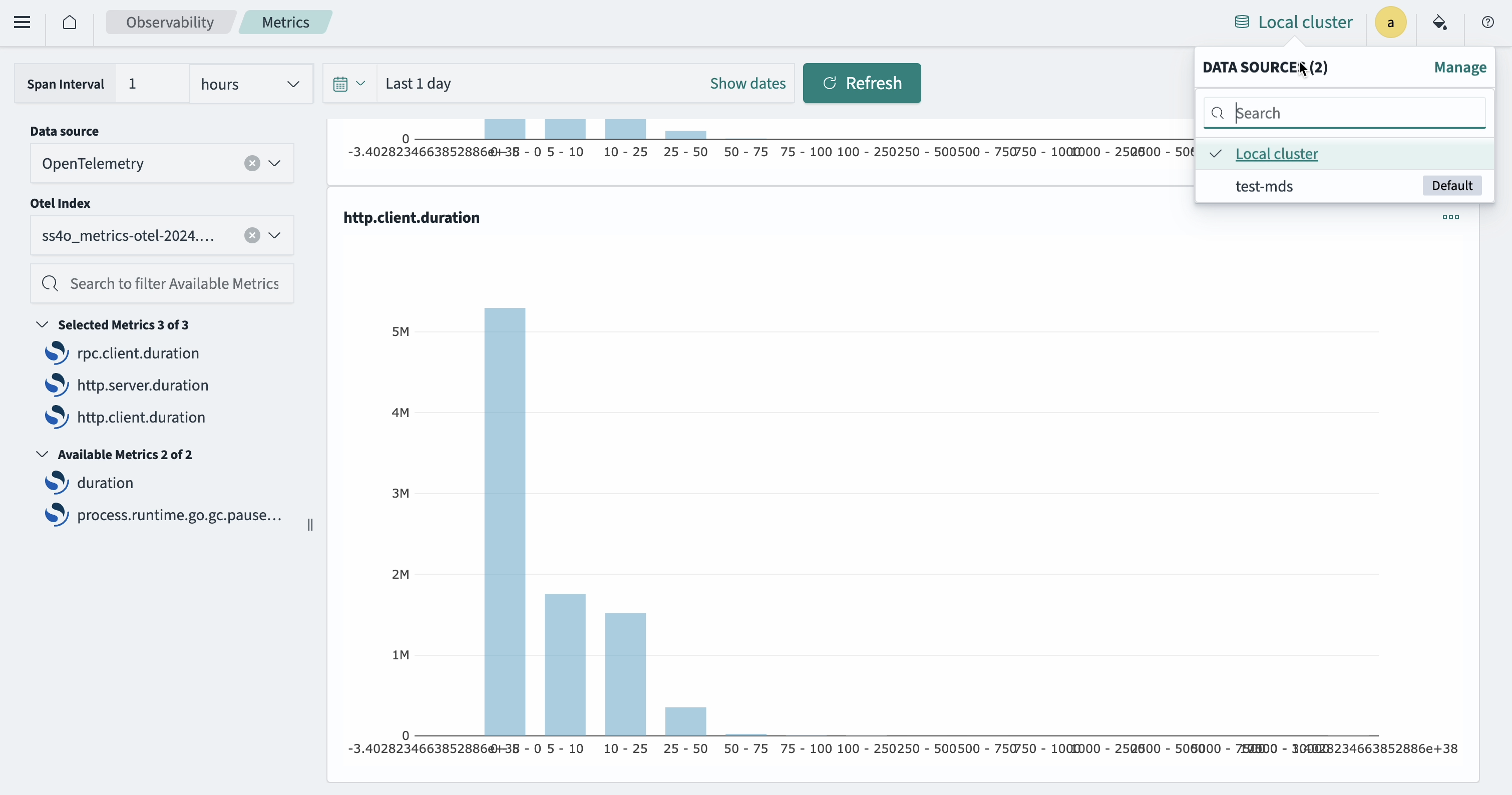Viewport: 1512px width, 795px height.
Task: Collapse the Available Metrics 2 of 2 section
Action: coord(42,454)
